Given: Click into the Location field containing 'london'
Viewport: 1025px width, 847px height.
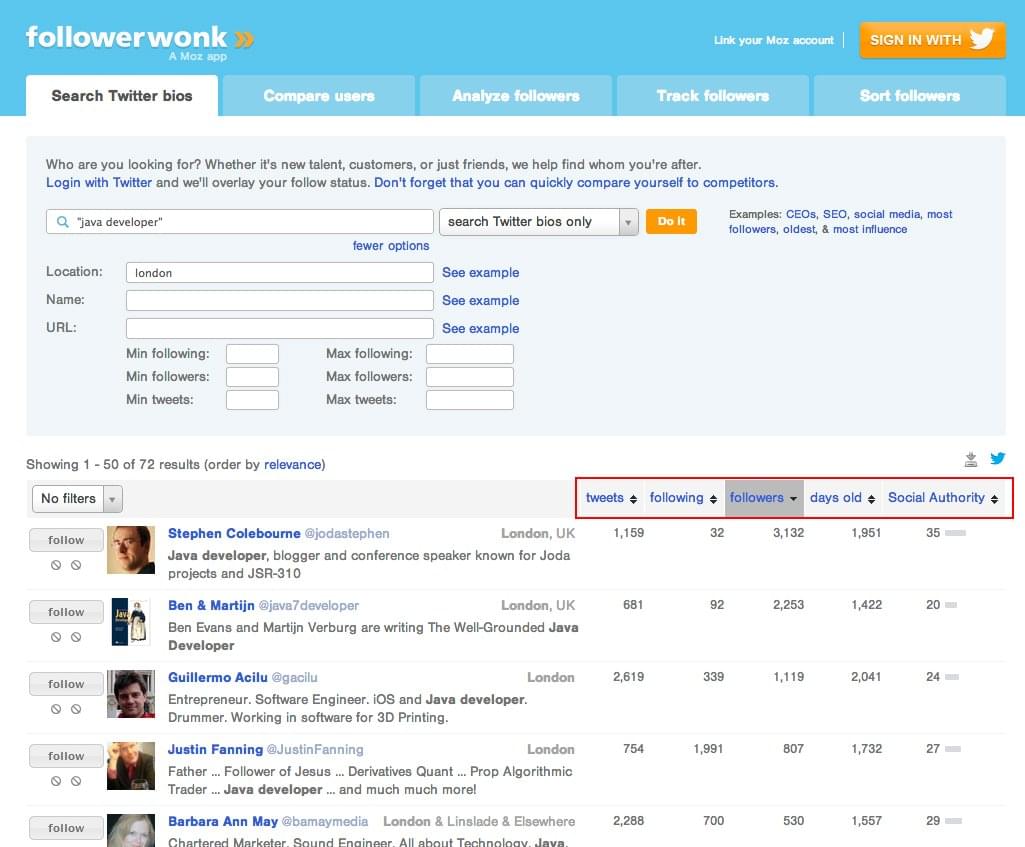Looking at the screenshot, I should click(x=280, y=273).
